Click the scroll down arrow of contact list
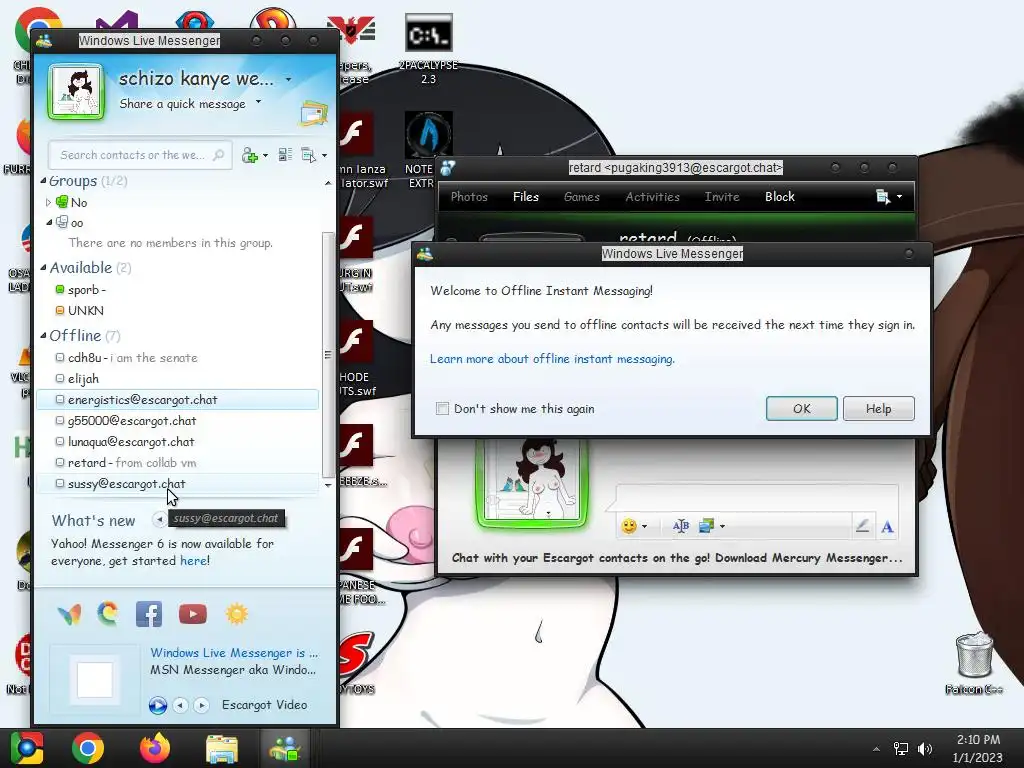 [x=328, y=485]
